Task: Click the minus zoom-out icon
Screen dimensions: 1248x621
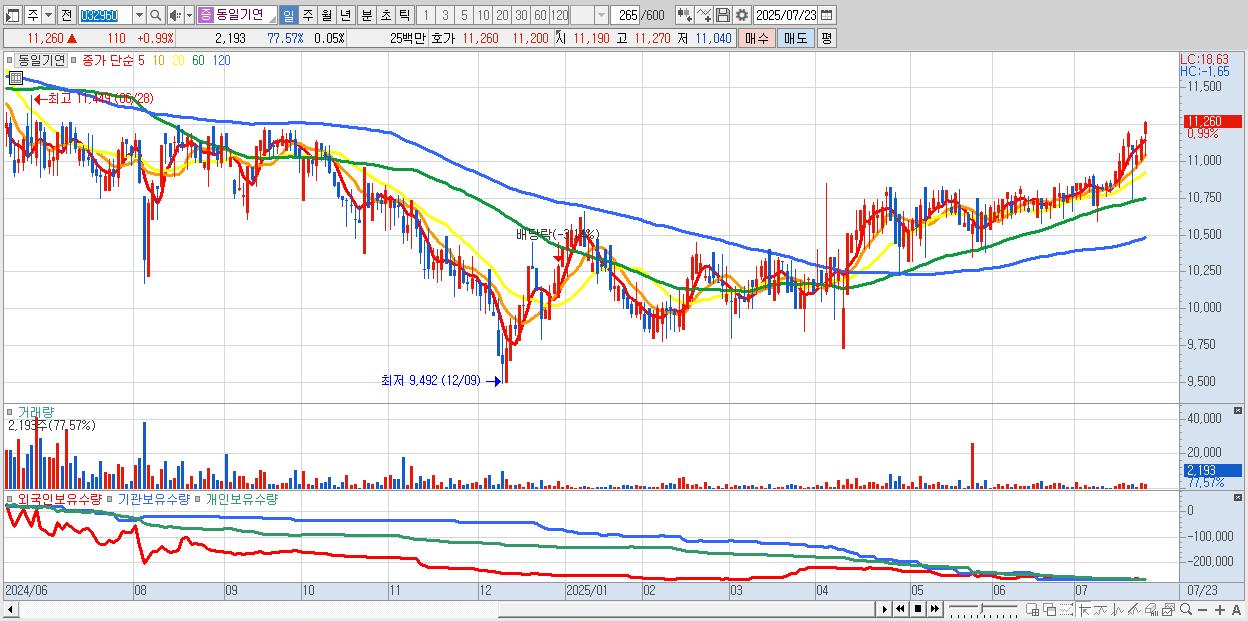Action: click(x=1202, y=609)
